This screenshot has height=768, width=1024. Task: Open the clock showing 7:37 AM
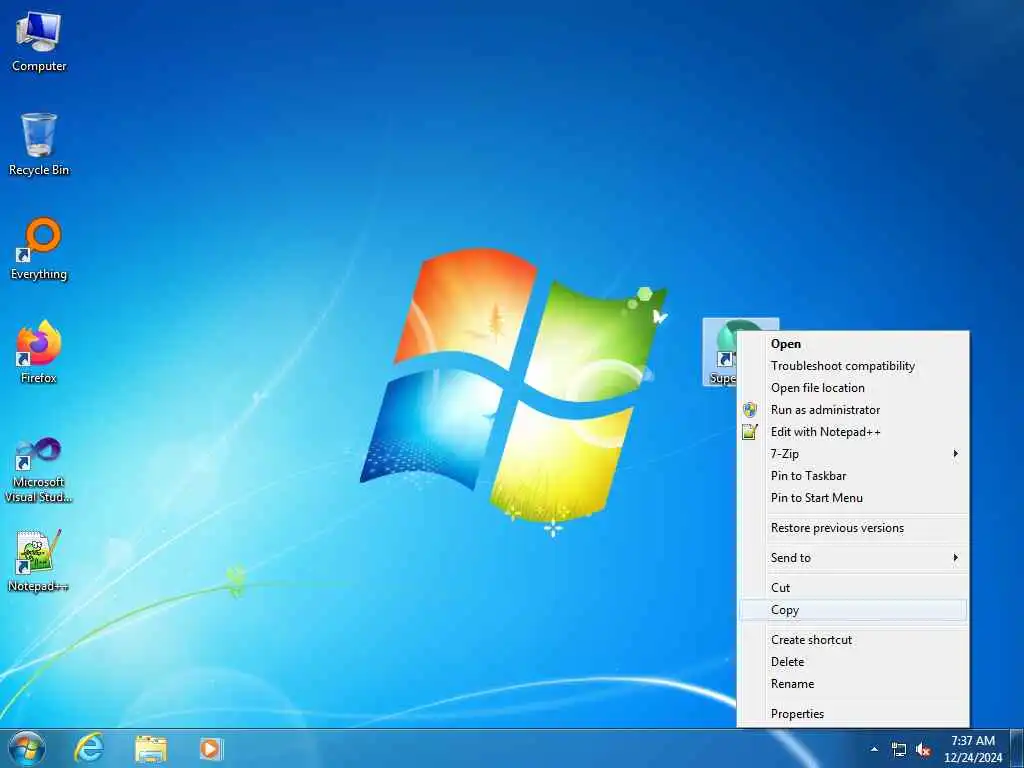[x=972, y=749]
